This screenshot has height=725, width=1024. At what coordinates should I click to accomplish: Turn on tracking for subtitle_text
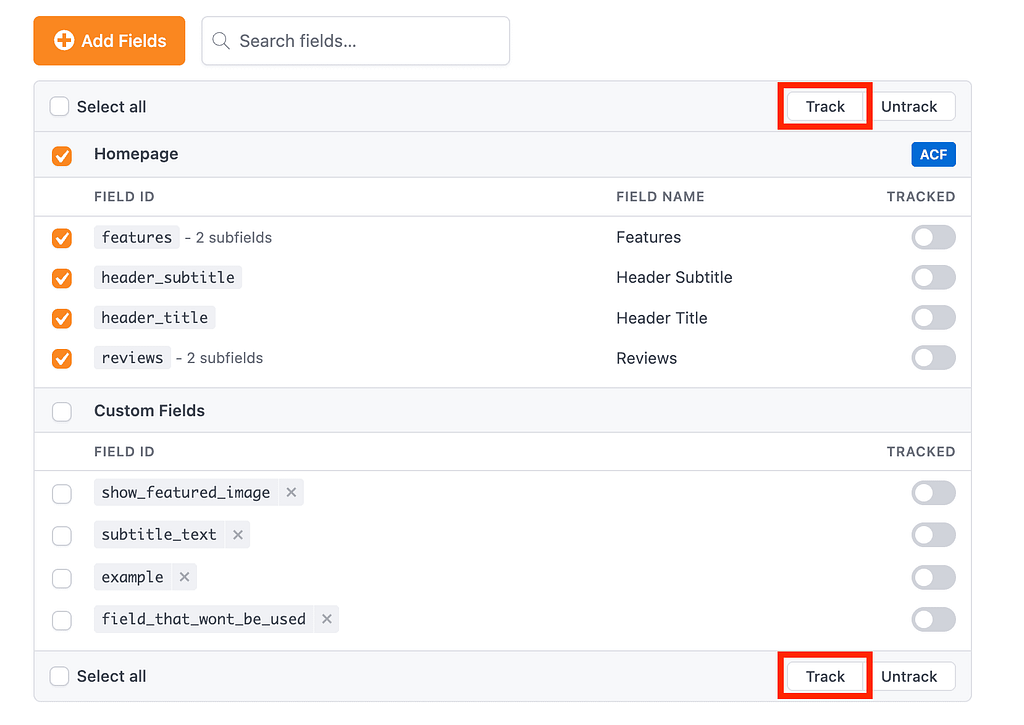coord(933,535)
